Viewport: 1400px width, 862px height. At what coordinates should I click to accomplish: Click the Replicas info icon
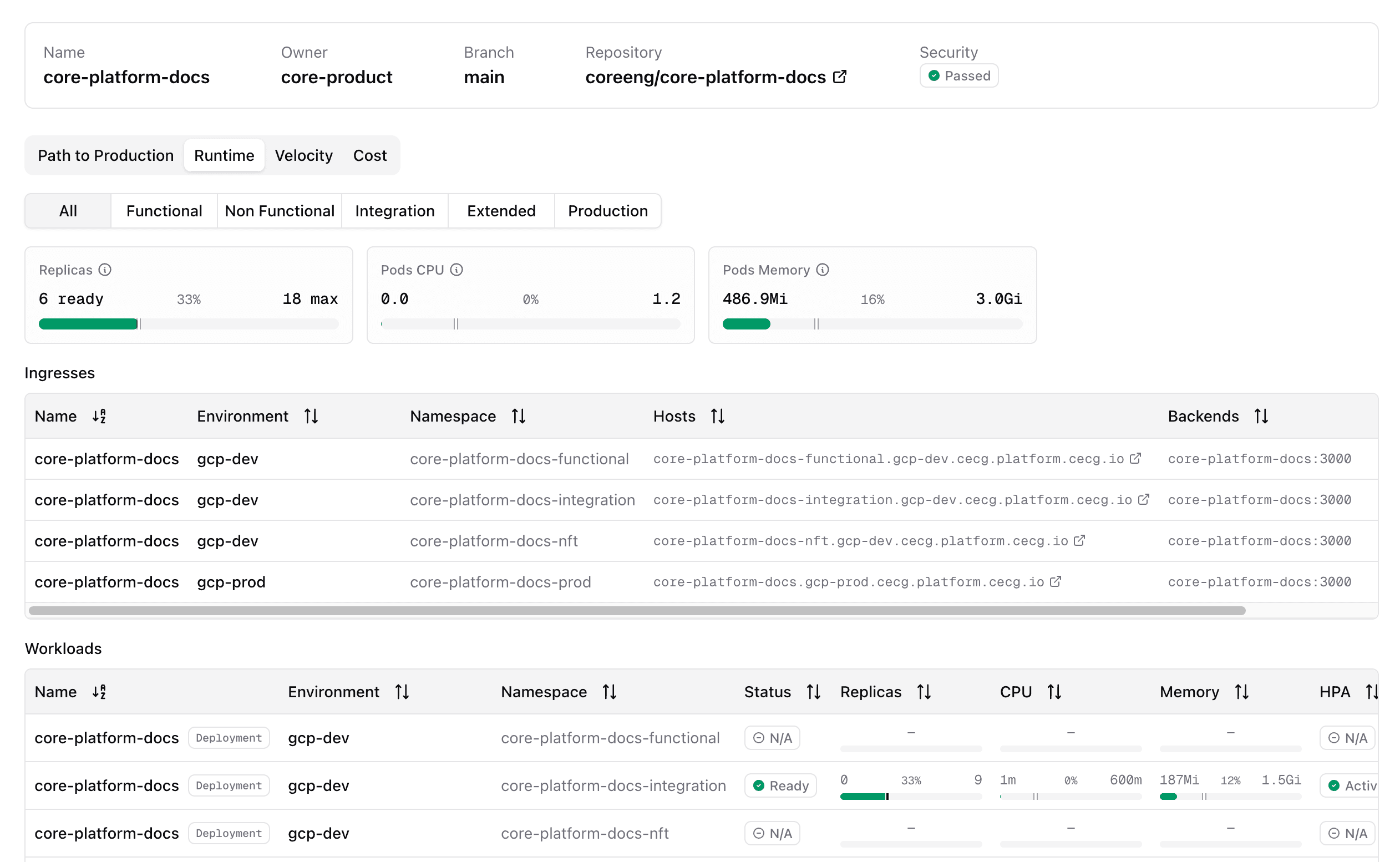(x=105, y=270)
